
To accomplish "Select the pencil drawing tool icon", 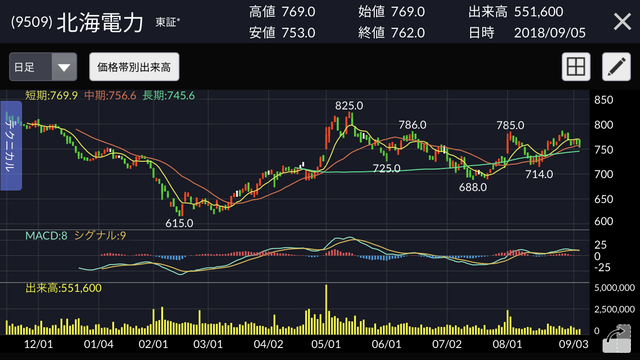I will pos(616,67).
